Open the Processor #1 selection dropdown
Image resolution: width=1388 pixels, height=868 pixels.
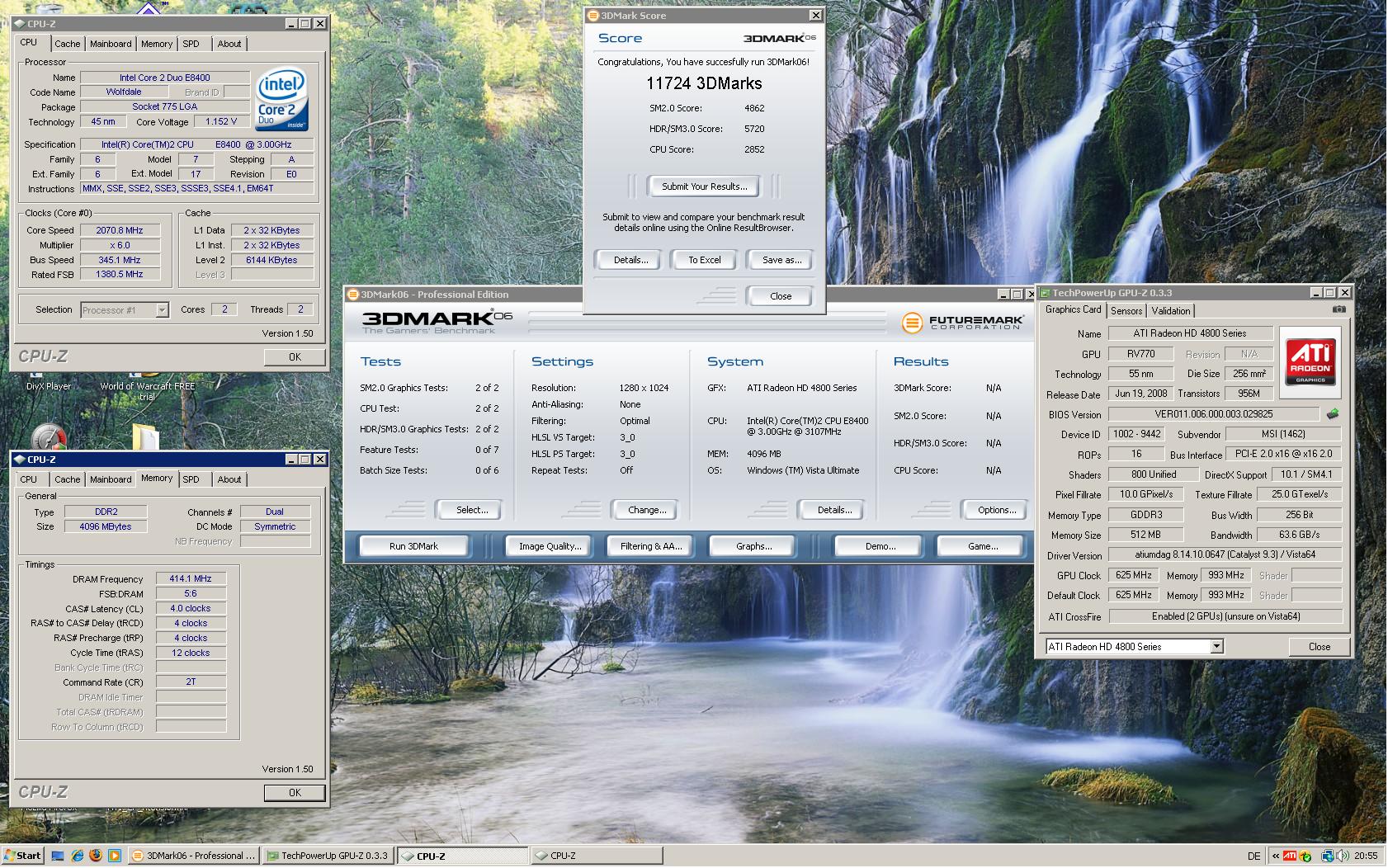point(125,310)
